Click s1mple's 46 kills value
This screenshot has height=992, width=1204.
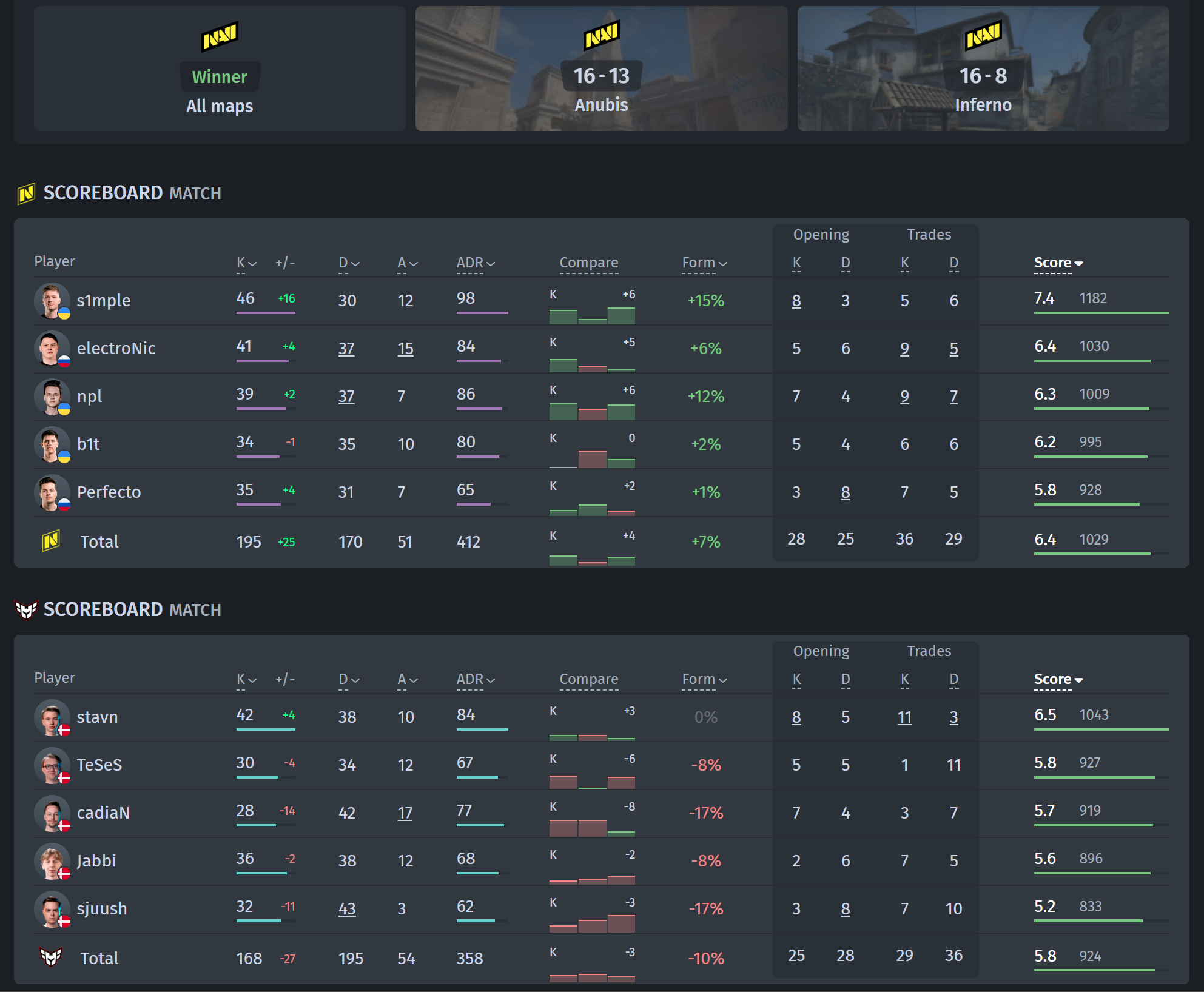click(x=245, y=298)
